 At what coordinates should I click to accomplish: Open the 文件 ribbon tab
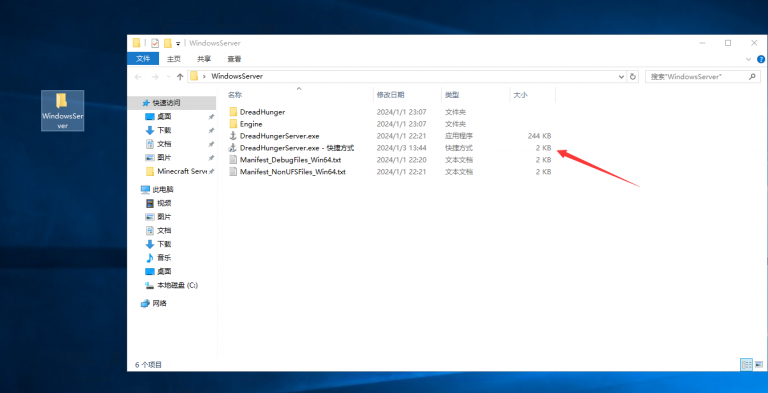click(x=143, y=59)
